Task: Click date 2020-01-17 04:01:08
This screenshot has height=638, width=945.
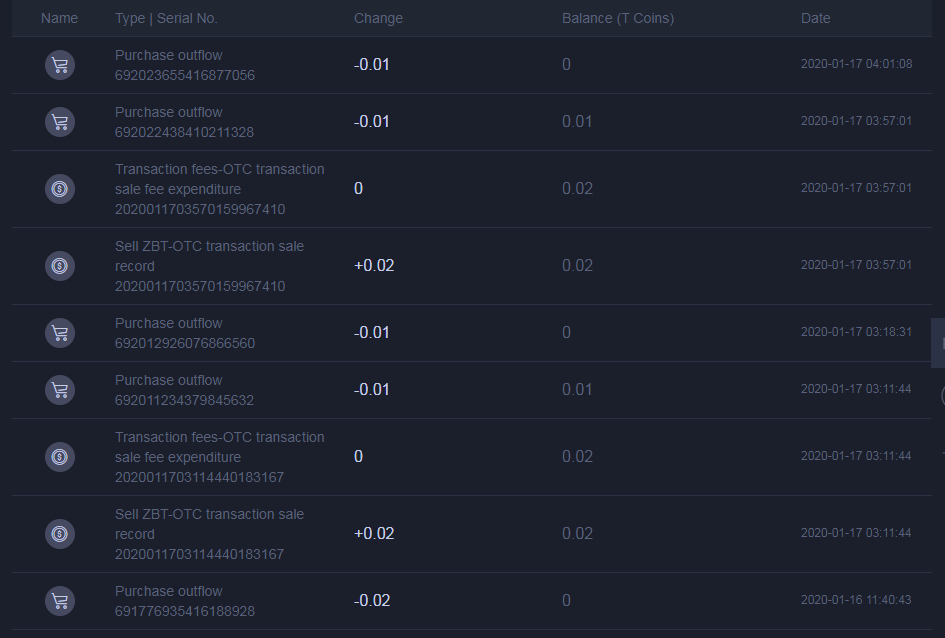Action: 856,64
